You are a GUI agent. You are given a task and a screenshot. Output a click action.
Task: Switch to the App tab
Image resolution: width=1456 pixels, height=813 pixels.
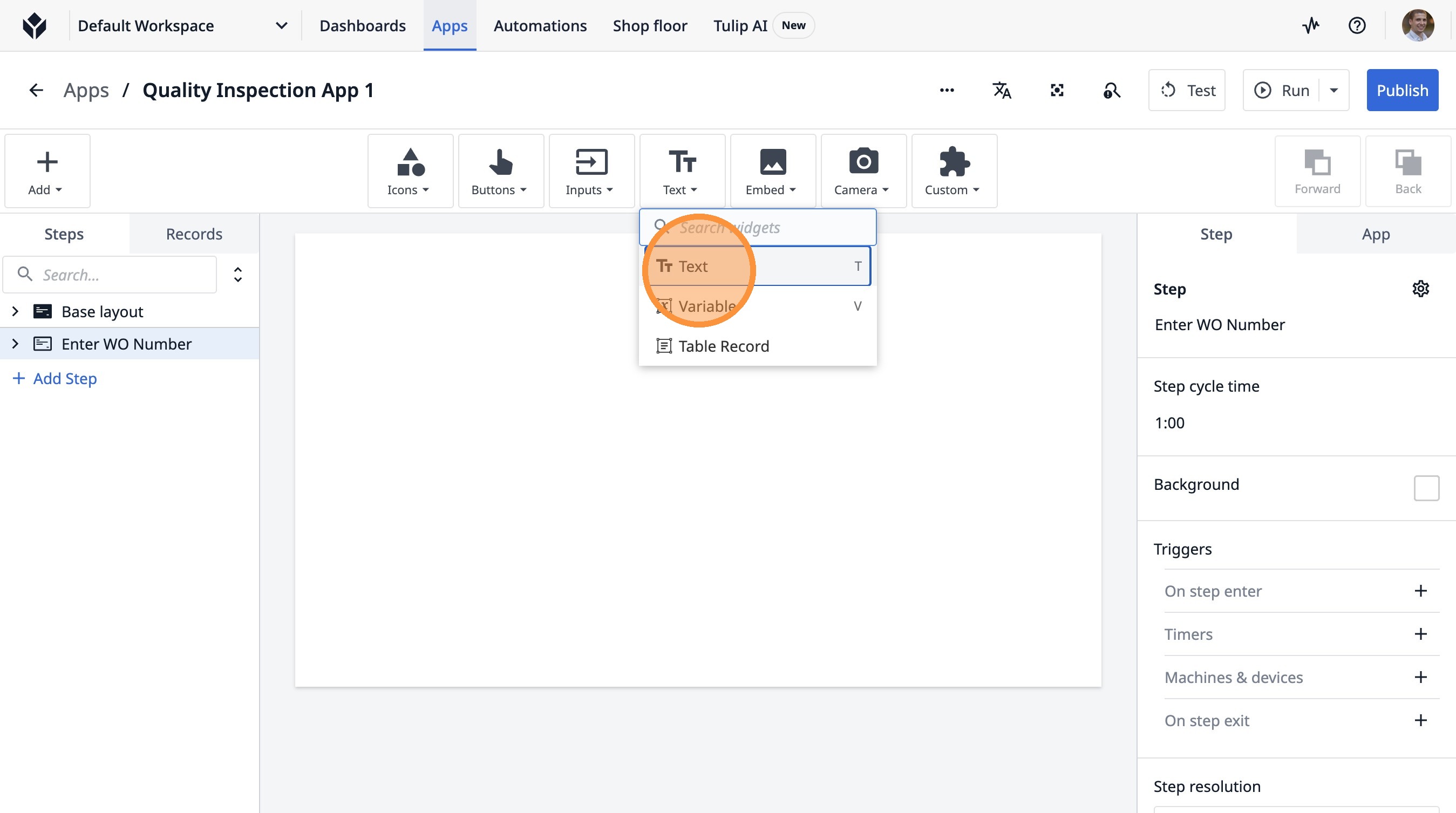point(1375,234)
